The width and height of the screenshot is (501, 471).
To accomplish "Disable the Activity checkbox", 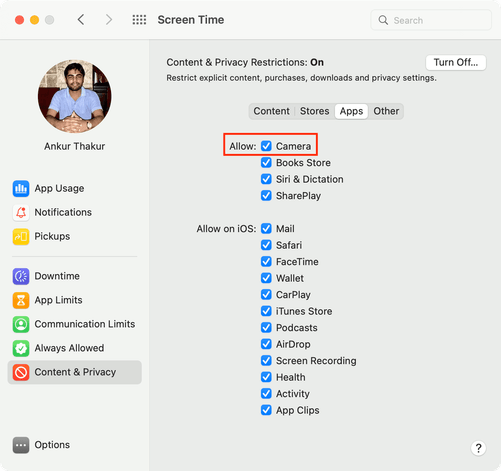I will point(266,393).
